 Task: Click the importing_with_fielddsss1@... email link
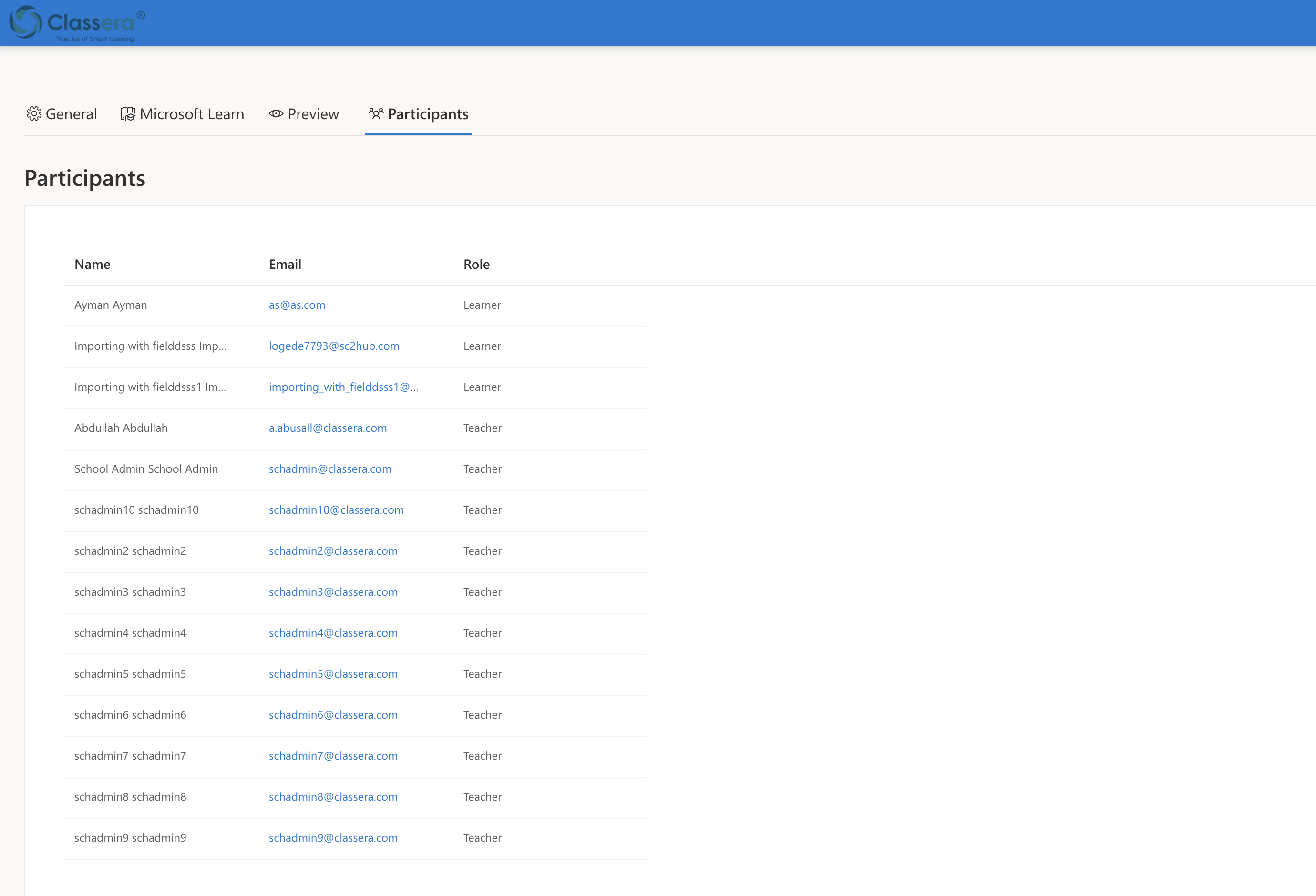pos(344,387)
